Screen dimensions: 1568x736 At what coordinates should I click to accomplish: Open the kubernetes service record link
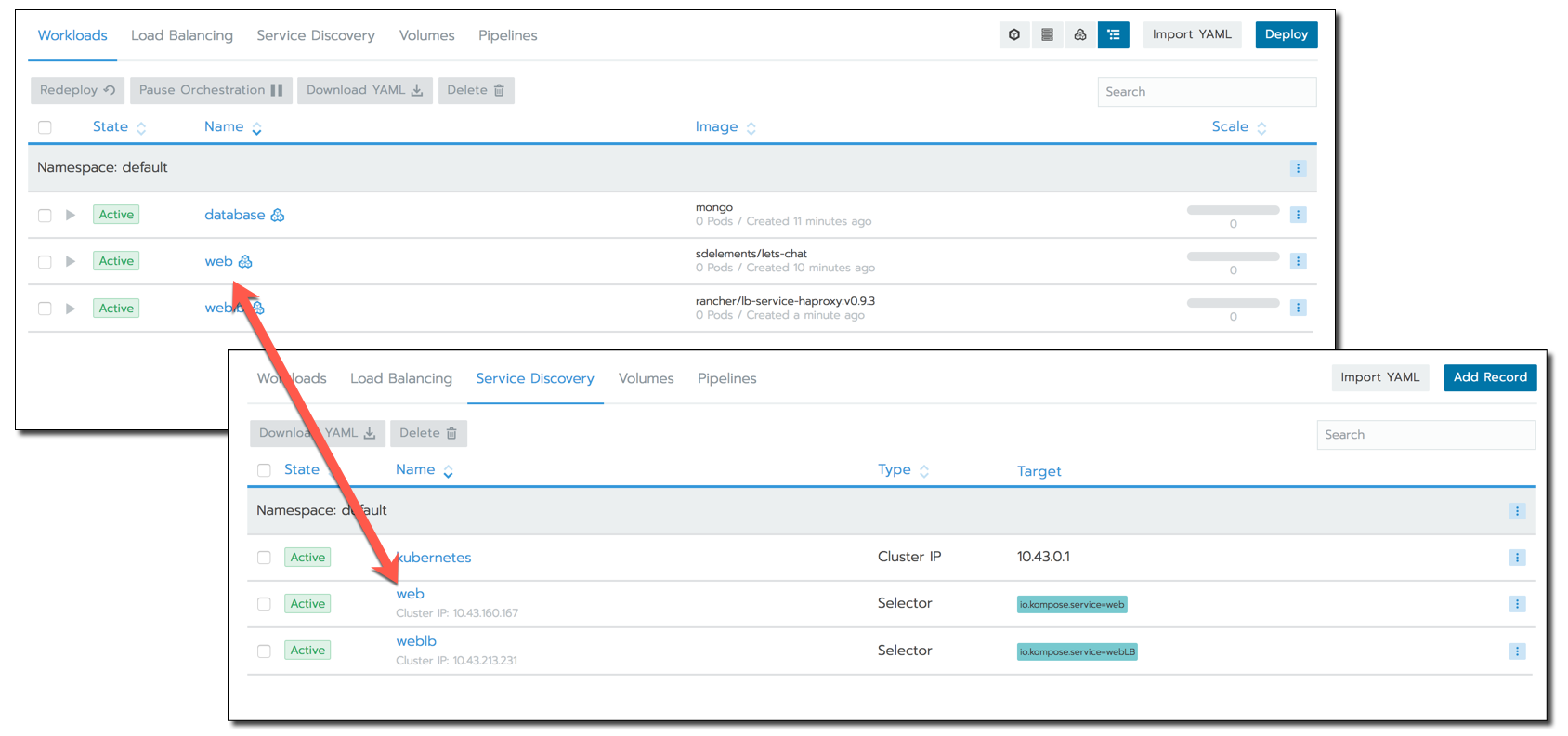pos(434,558)
